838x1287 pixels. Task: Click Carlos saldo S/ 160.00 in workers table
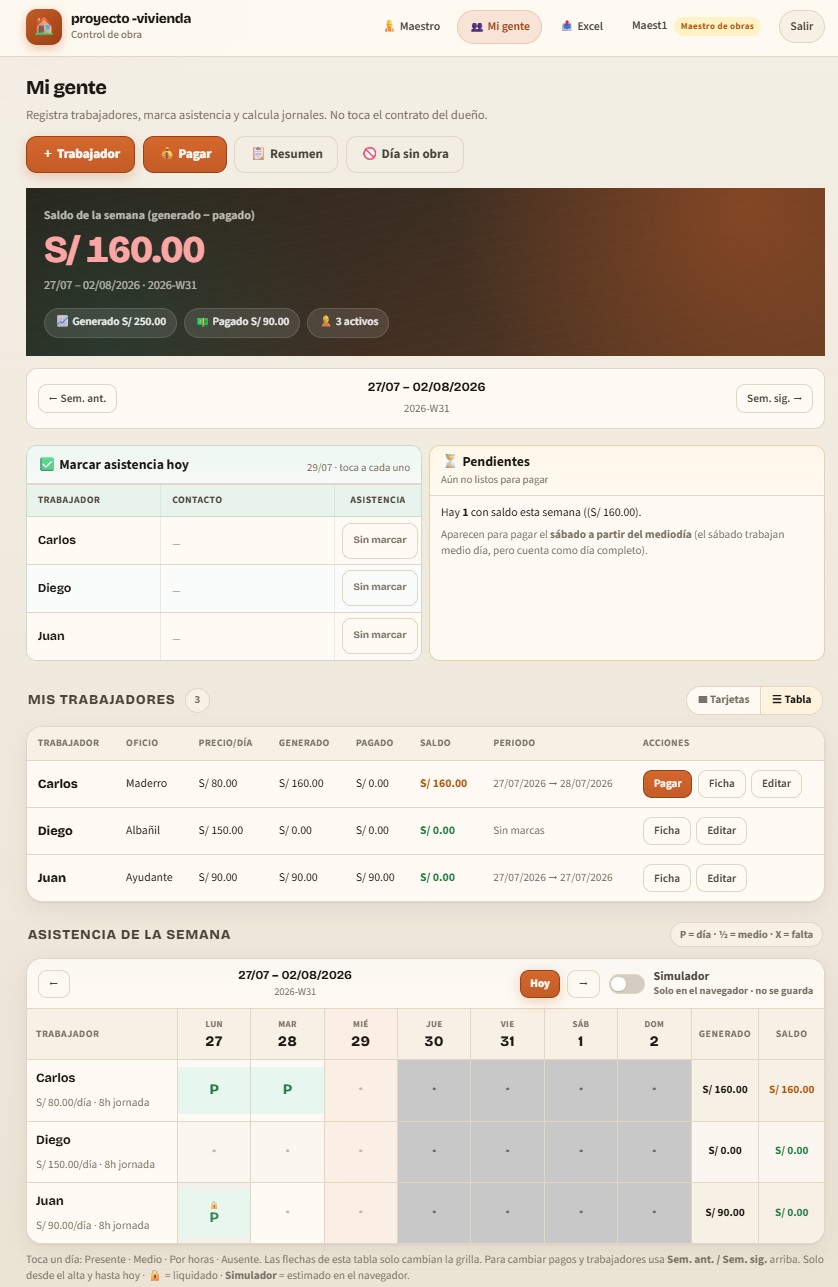(444, 784)
